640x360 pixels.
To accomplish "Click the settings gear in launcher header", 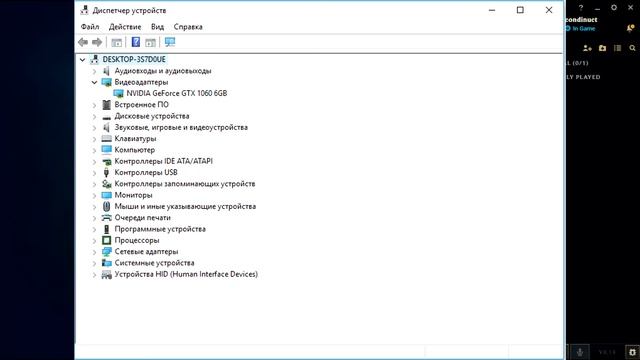I will click(x=614, y=7).
